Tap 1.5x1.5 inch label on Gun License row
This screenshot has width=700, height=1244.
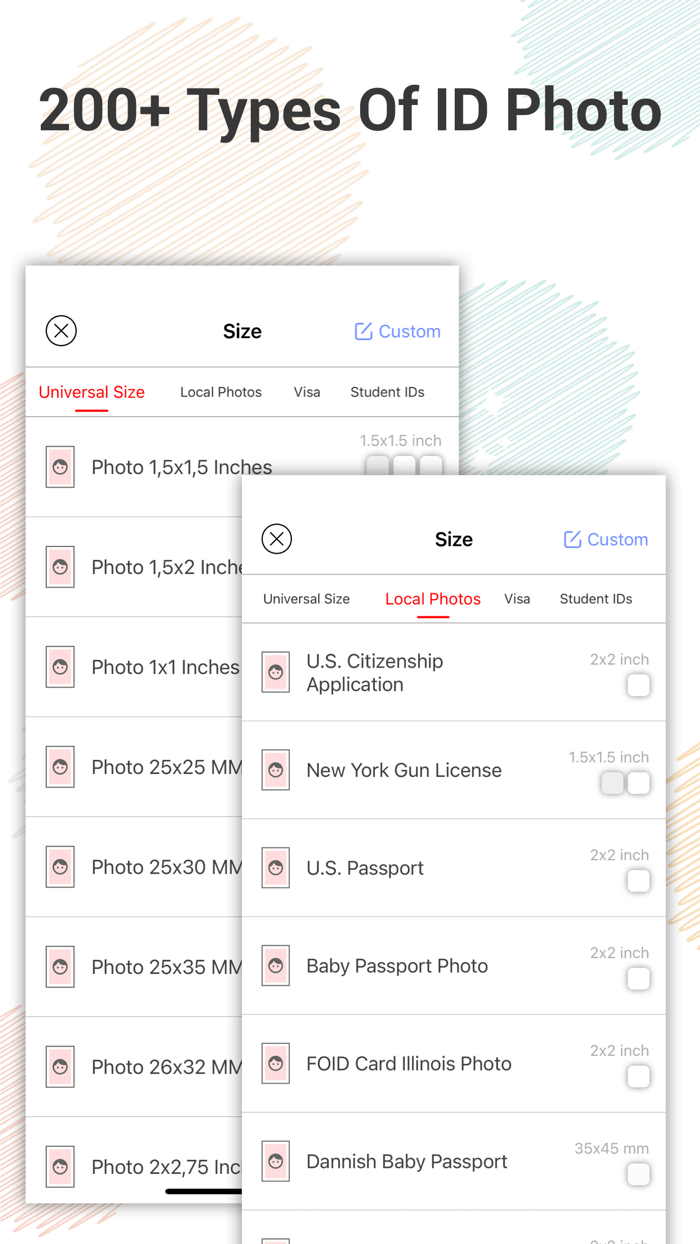(x=609, y=757)
